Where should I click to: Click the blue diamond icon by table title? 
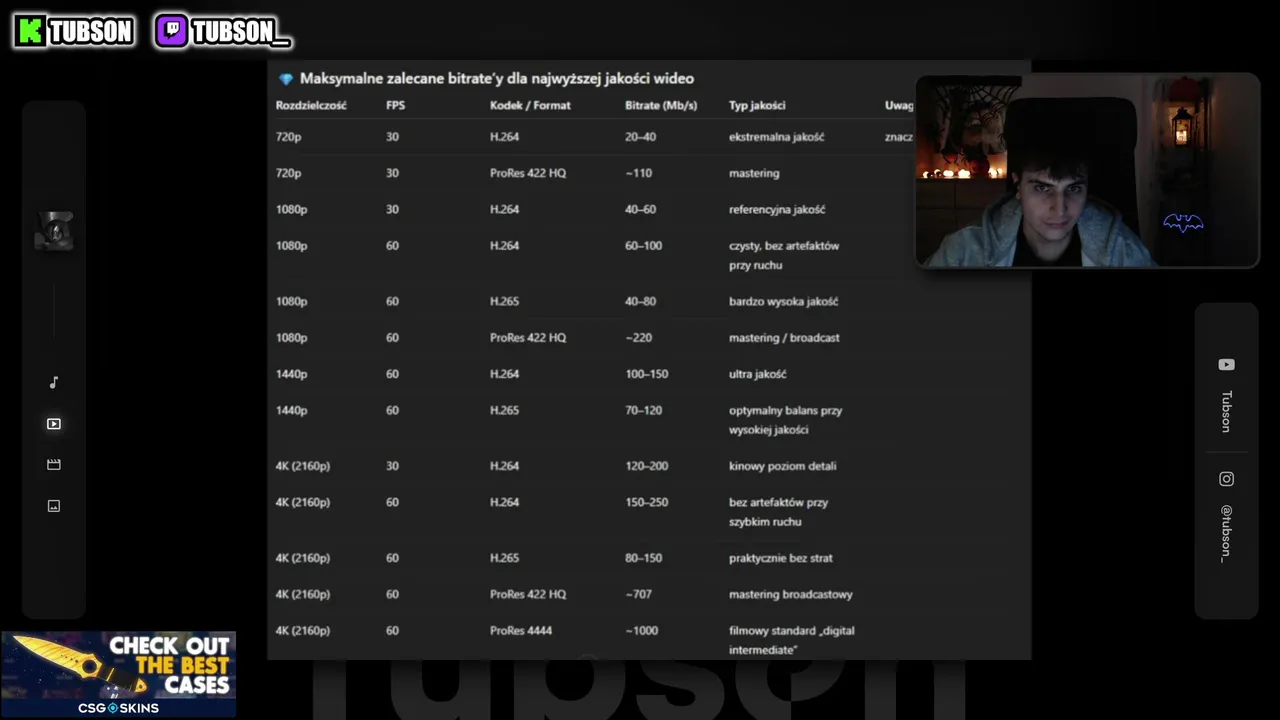click(286, 79)
